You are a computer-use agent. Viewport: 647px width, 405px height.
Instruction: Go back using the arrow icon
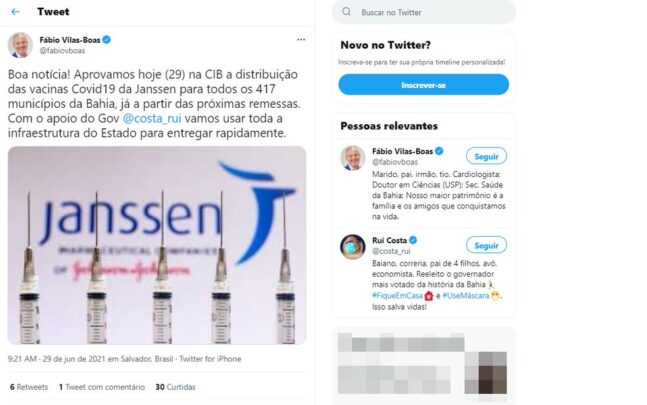pos(15,12)
